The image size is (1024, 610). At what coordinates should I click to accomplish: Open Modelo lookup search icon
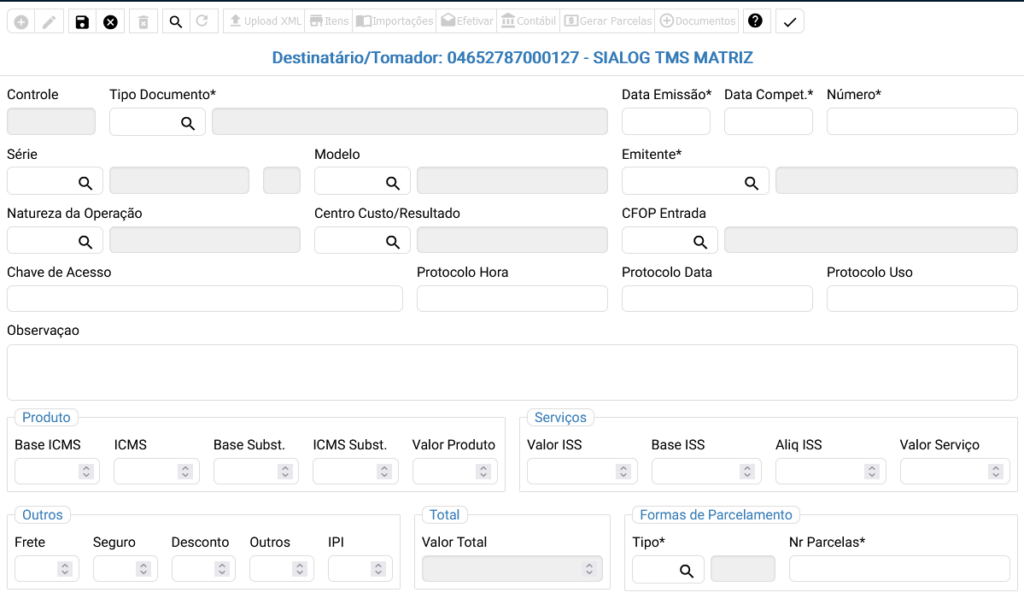coord(393,182)
